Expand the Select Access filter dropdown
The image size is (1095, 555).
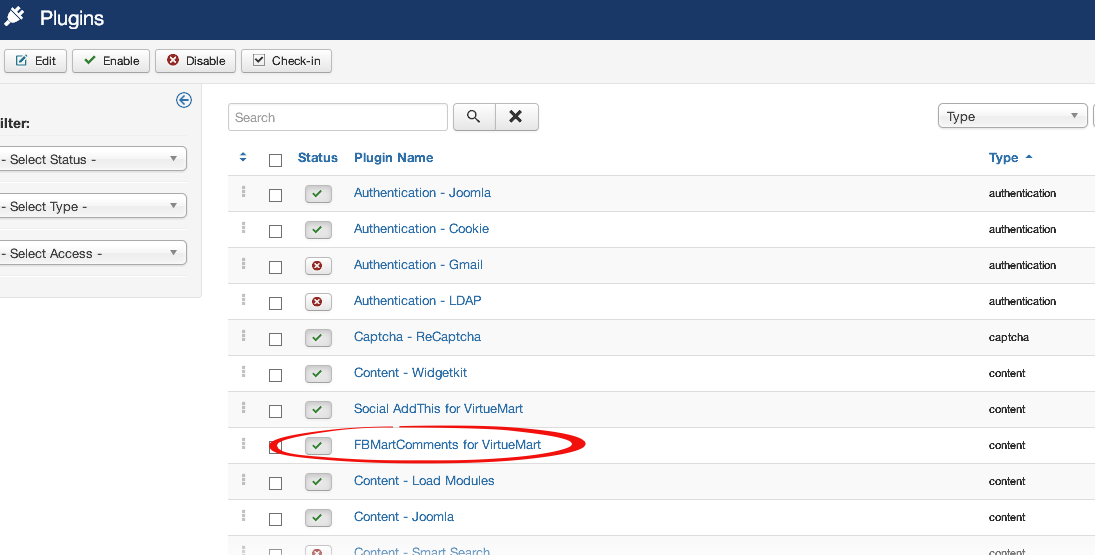tap(92, 254)
